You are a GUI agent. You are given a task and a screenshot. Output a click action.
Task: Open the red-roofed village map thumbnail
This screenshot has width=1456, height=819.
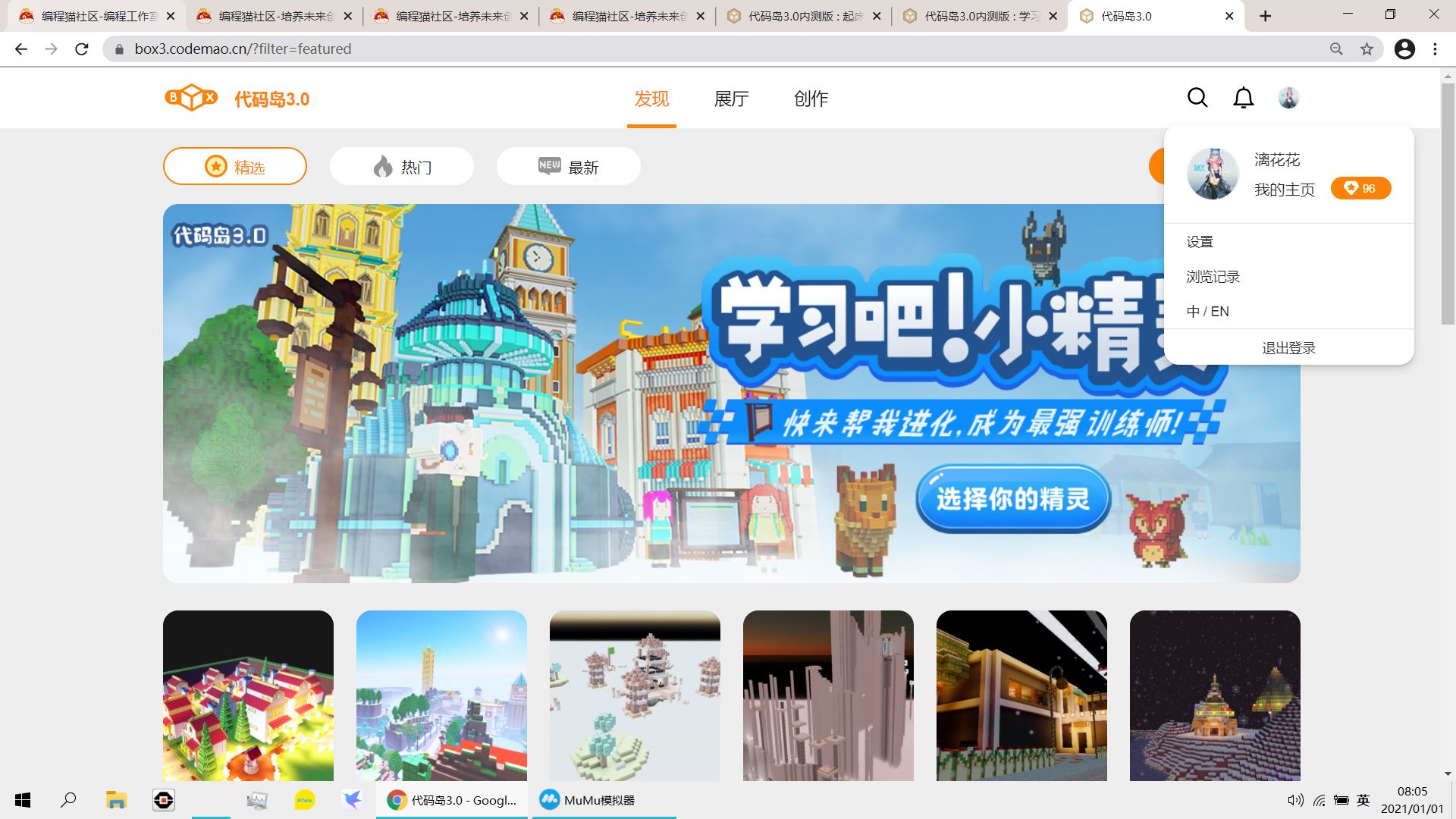(248, 695)
